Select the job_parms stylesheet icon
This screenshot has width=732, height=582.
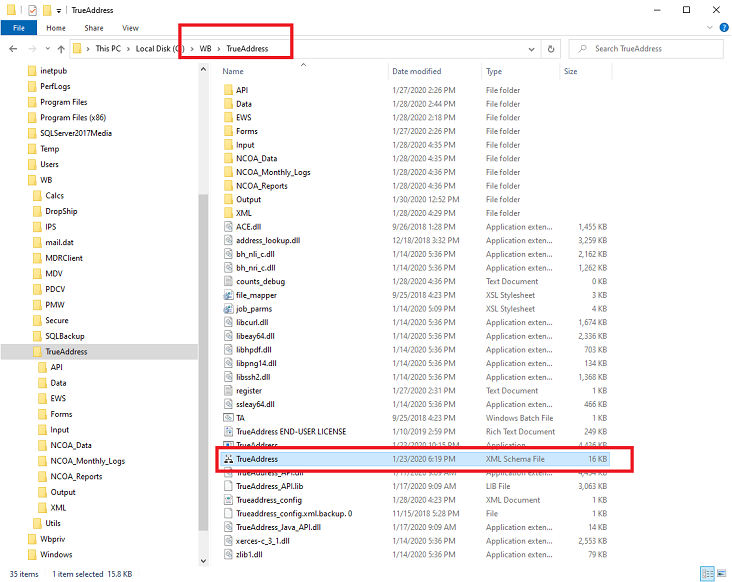click(228, 309)
